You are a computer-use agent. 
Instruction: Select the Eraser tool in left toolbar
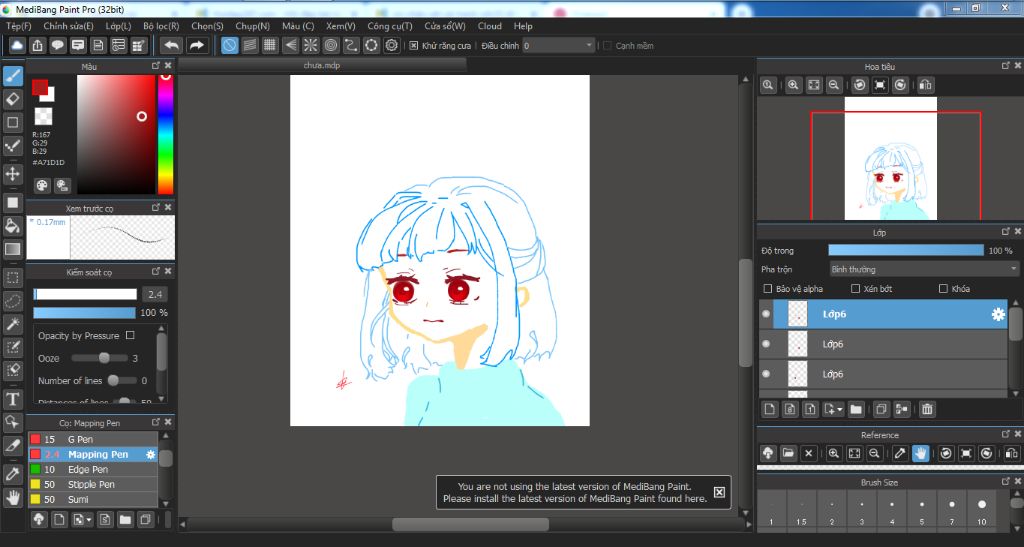pos(13,99)
